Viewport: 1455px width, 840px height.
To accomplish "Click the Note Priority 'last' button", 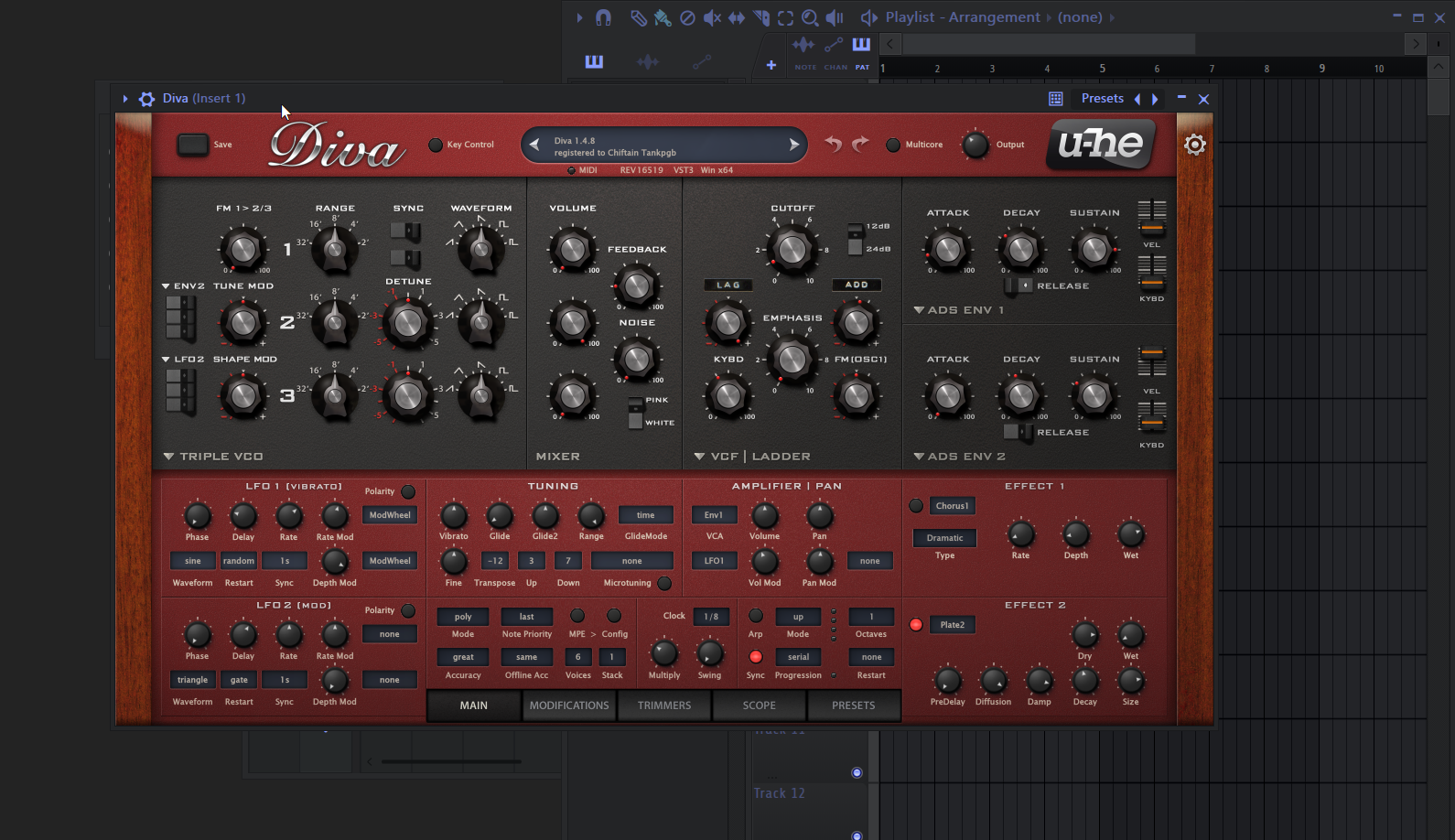I will pos(527,617).
